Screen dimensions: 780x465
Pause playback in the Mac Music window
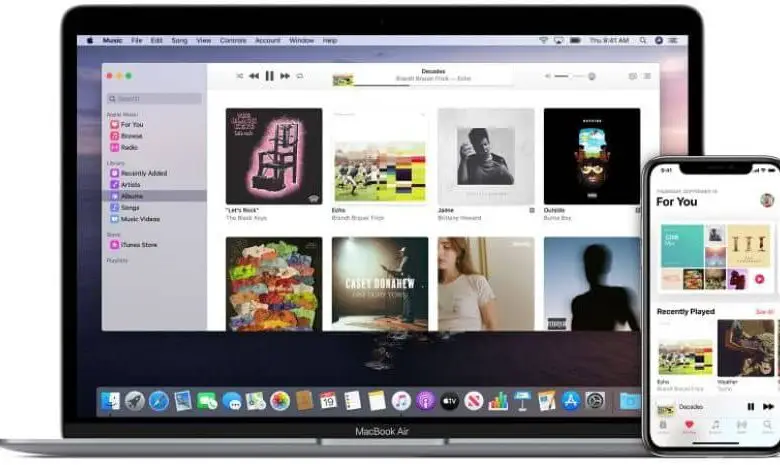coord(269,76)
